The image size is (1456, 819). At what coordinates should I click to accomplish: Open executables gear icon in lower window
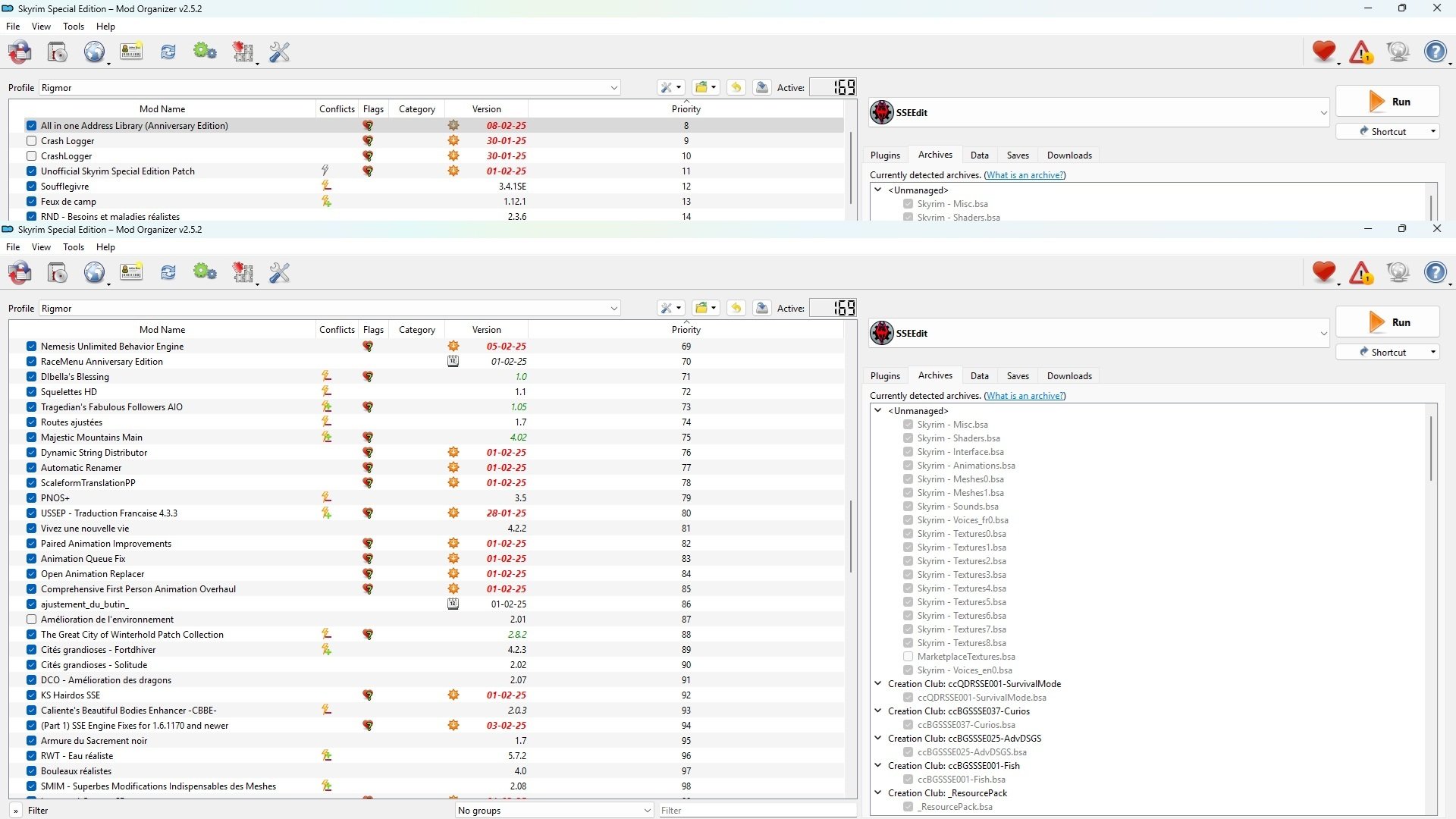coord(205,272)
